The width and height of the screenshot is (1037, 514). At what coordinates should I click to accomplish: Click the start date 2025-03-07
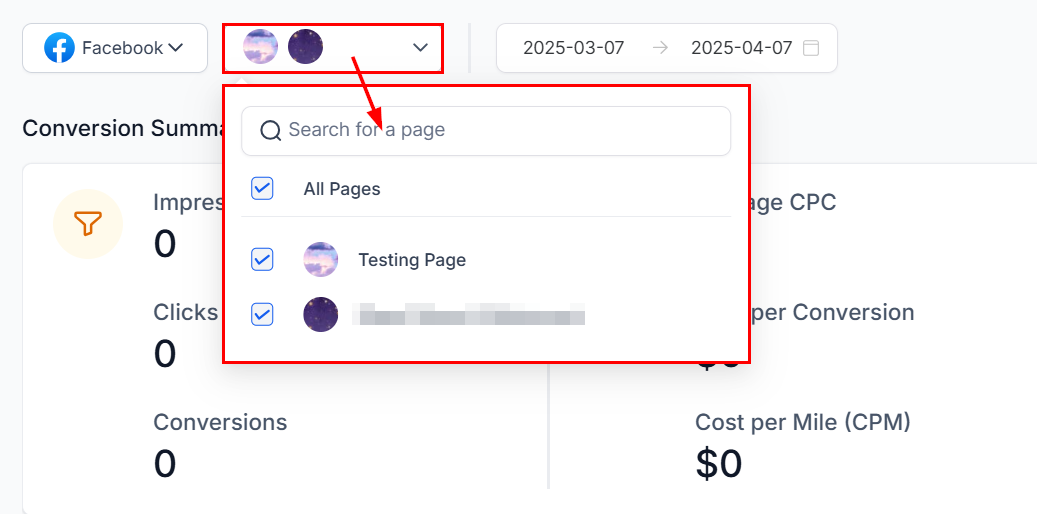[573, 48]
